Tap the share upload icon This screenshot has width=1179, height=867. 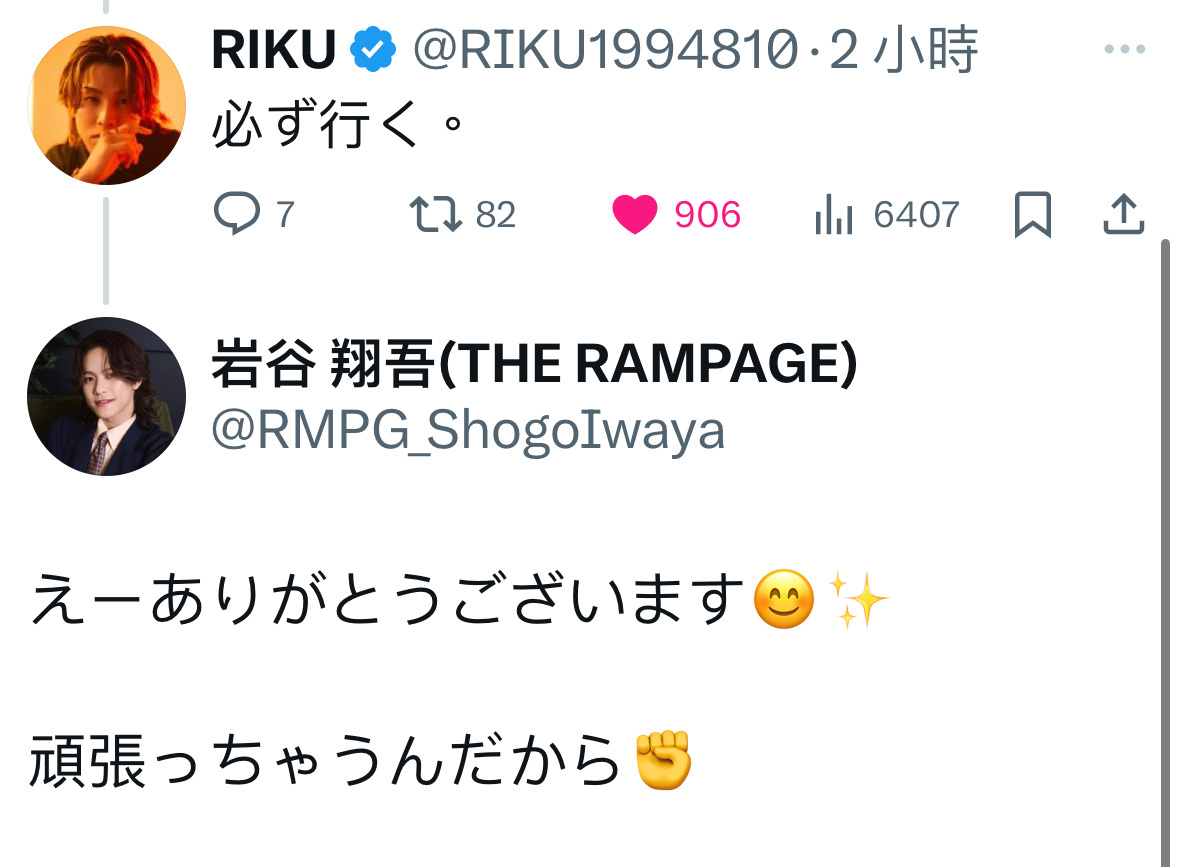coord(1123,214)
